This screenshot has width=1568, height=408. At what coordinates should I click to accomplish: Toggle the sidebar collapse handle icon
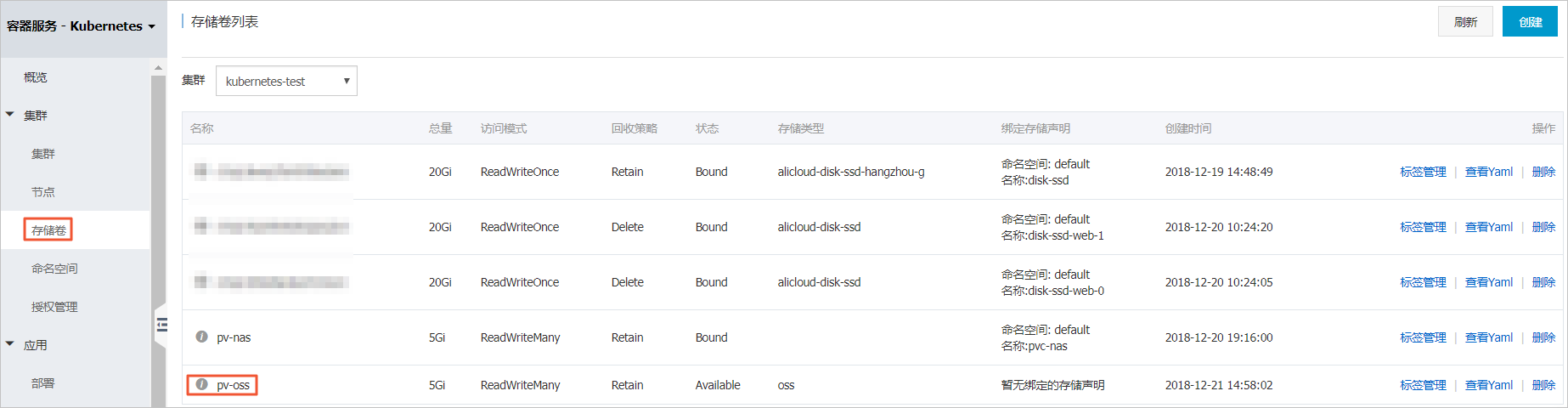(x=161, y=324)
